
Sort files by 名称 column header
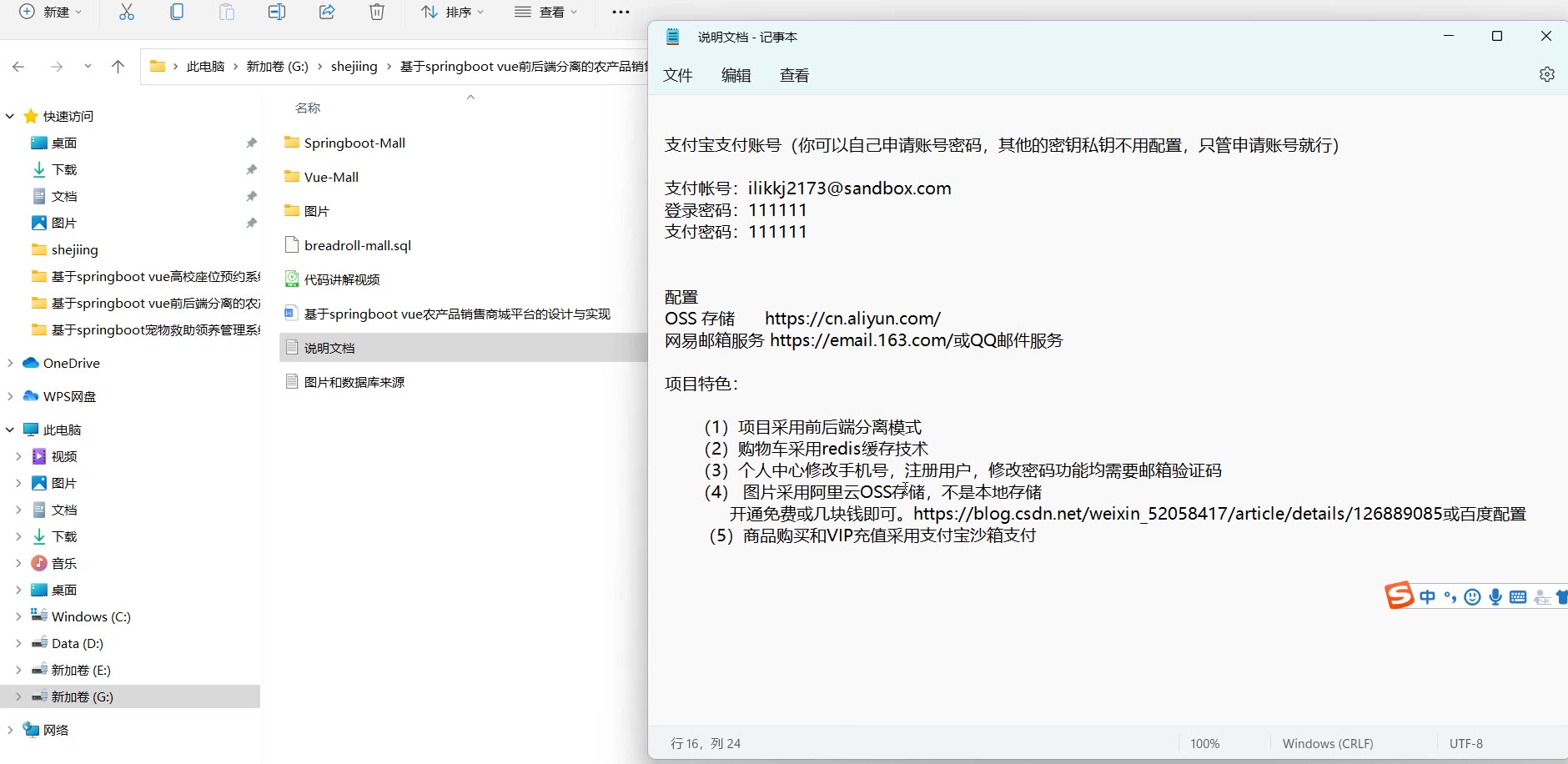pos(308,108)
